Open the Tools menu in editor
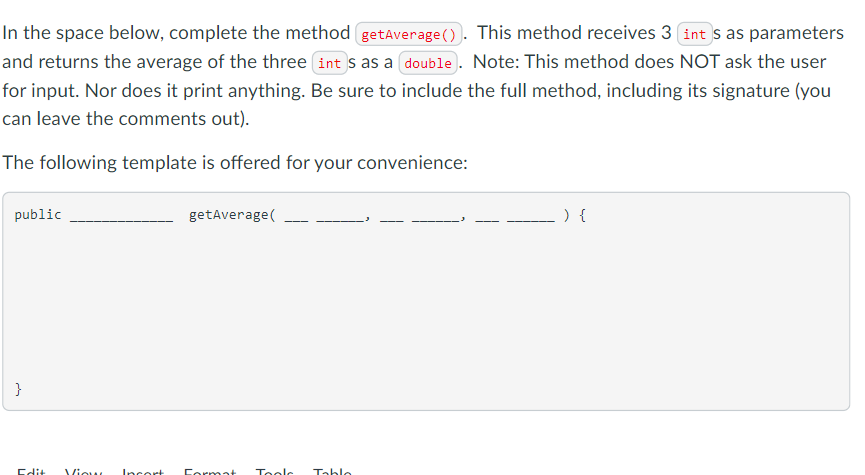The image size is (865, 475). tap(274, 472)
